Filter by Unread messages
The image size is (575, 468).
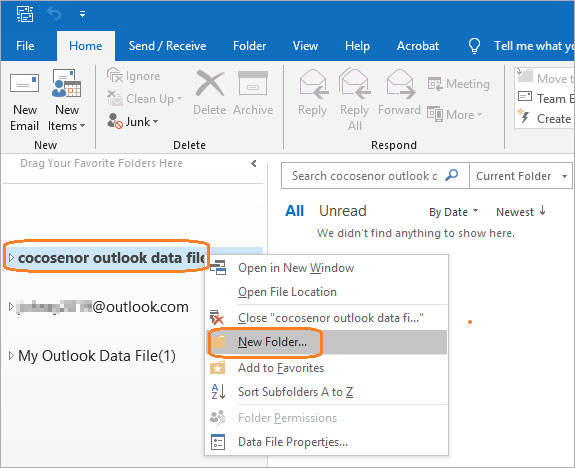(343, 211)
